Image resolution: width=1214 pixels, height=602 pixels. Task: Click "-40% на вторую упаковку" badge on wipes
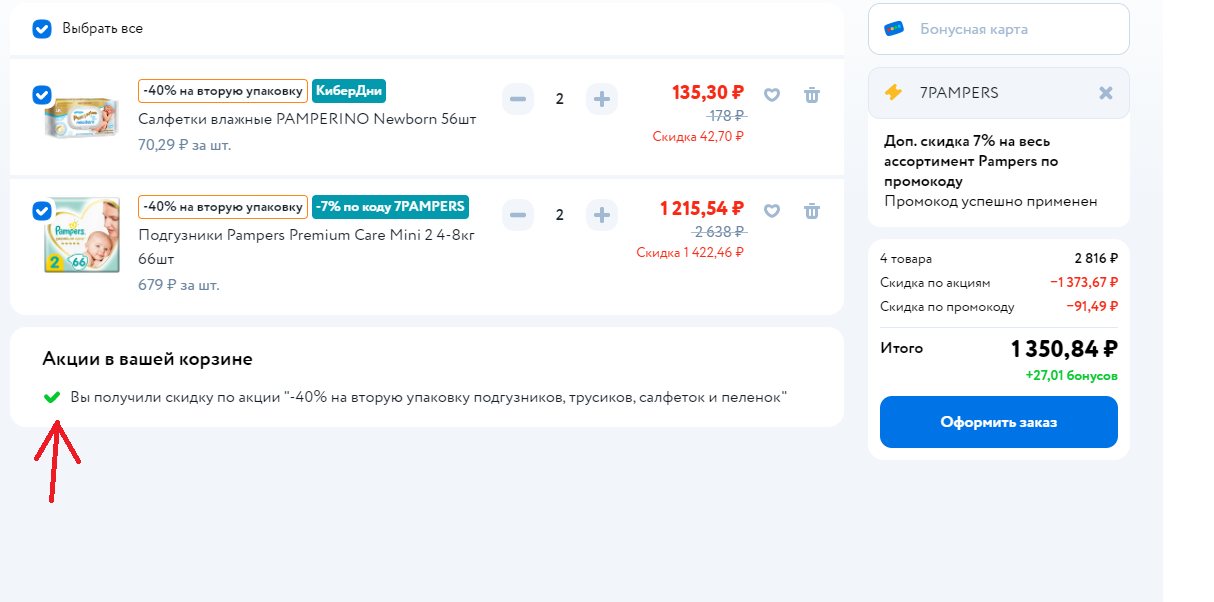(223, 91)
